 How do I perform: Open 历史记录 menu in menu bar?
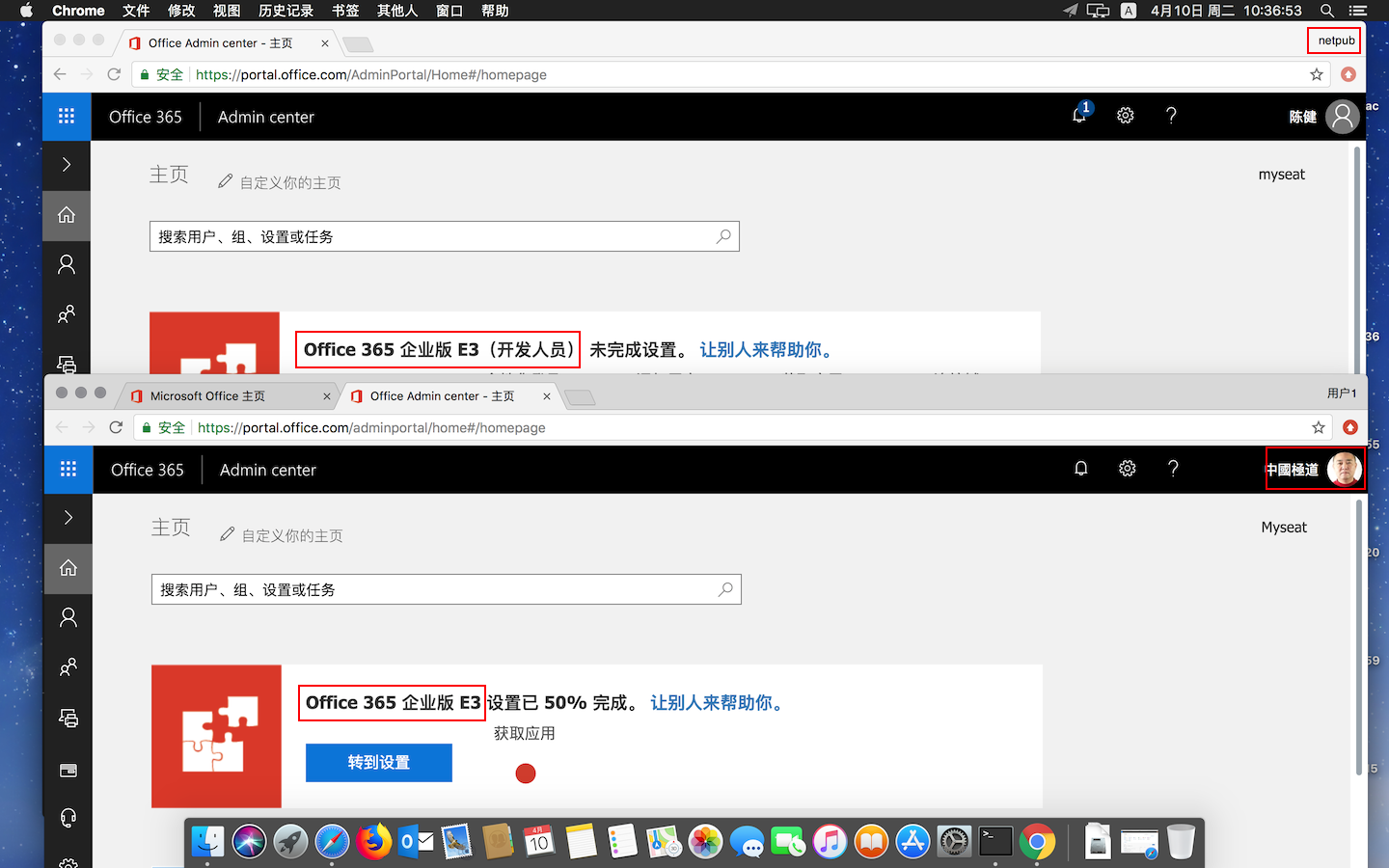286,11
